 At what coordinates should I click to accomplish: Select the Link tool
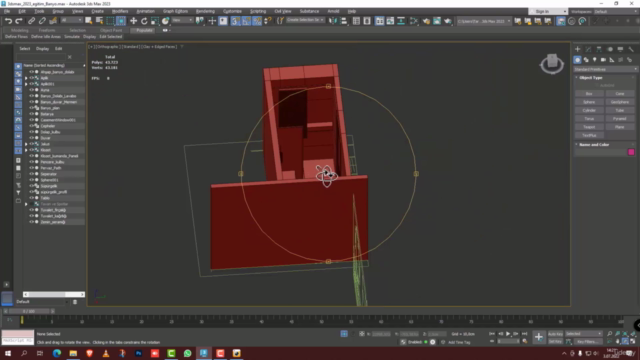pyautogui.click(x=31, y=21)
